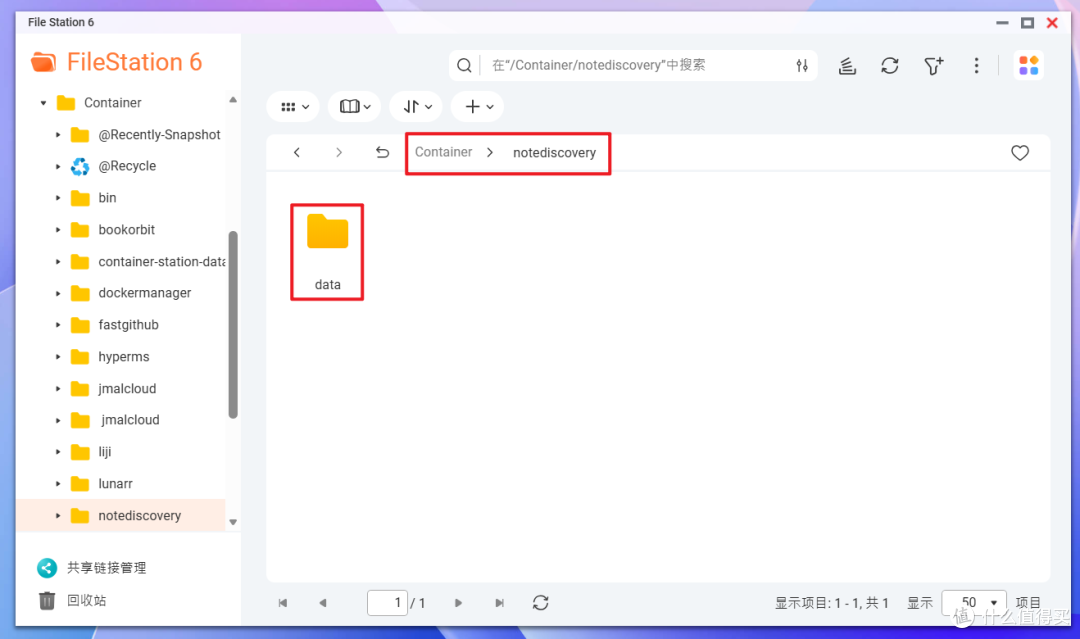1080x639 pixels.
Task: Go forward with right chevron arrow
Action: point(339,152)
